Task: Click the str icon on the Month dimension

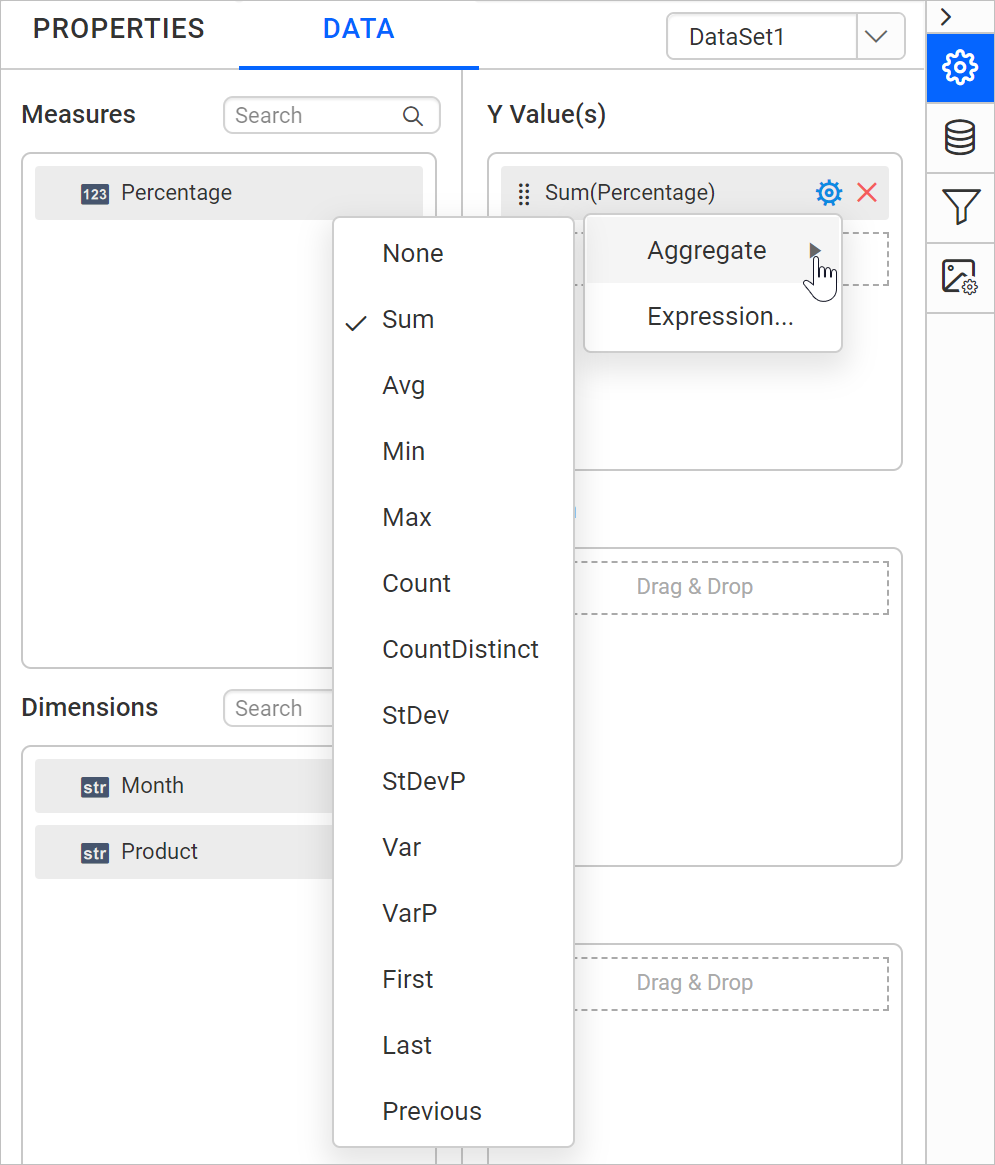Action: (x=94, y=787)
